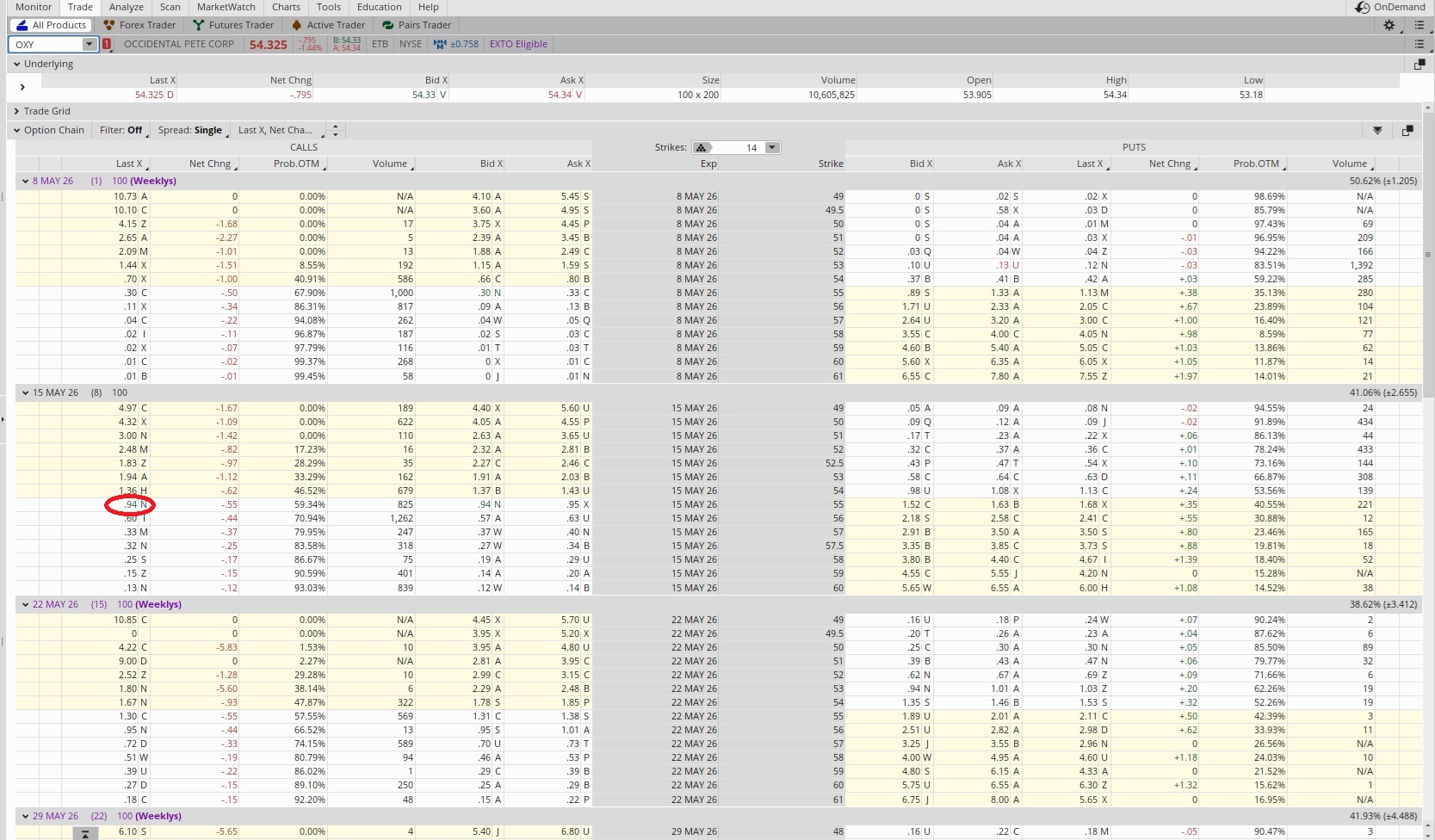Open the OXY symbol dropdown arrow

point(88,44)
